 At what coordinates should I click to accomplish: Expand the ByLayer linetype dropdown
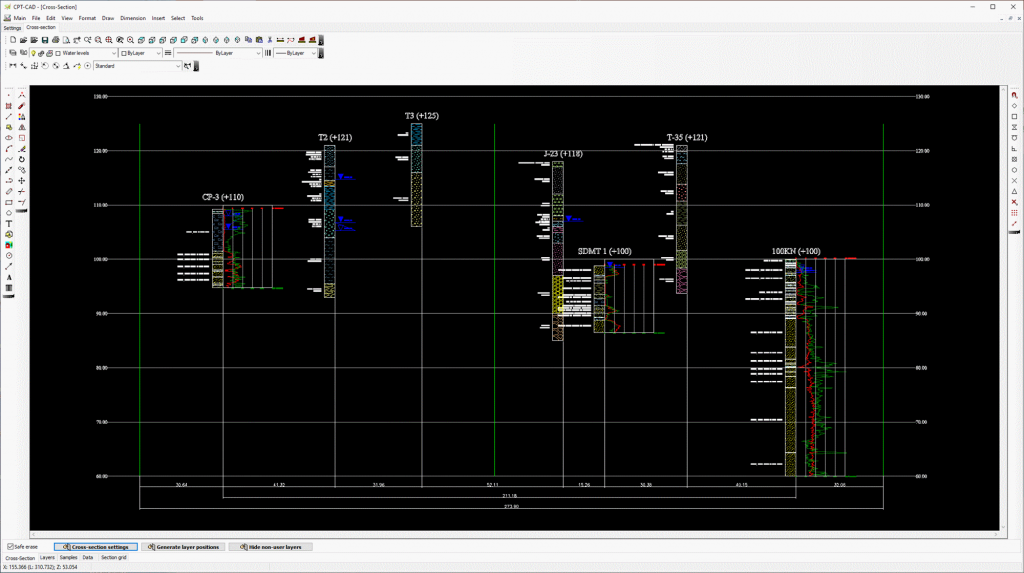pos(258,52)
